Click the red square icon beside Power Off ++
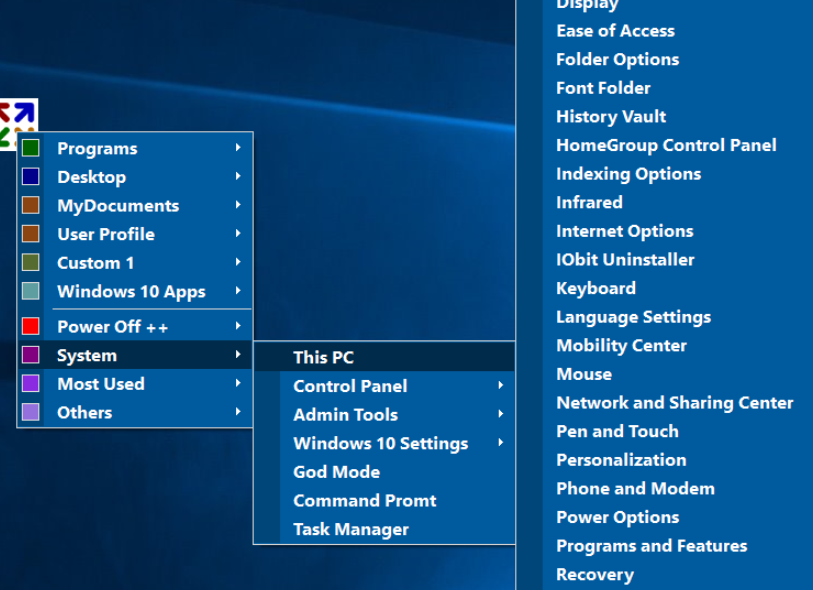Image resolution: width=813 pixels, height=590 pixels. point(31,327)
